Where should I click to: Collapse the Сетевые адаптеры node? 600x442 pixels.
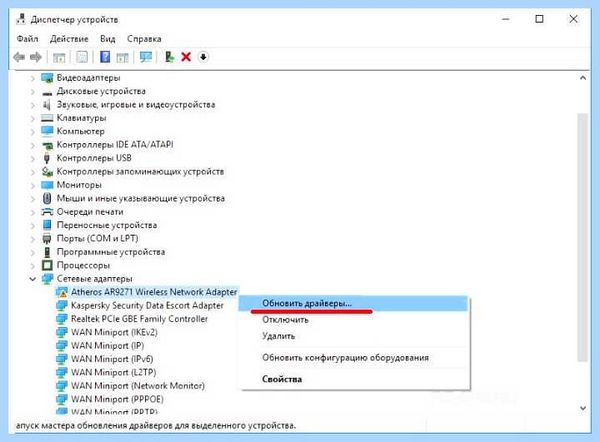[x=33, y=279]
